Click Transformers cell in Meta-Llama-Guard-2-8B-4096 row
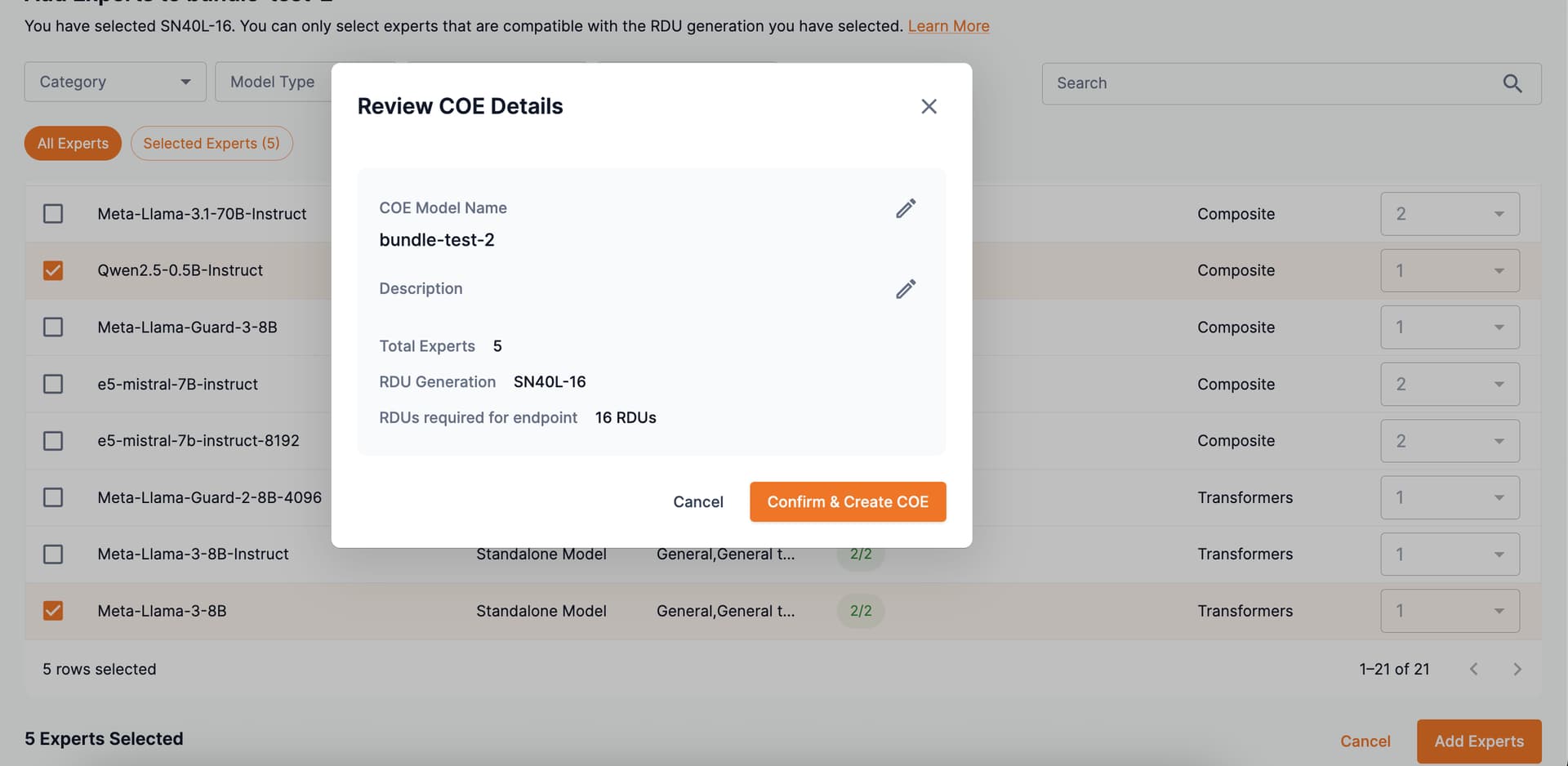Image resolution: width=1568 pixels, height=766 pixels. 1245,497
